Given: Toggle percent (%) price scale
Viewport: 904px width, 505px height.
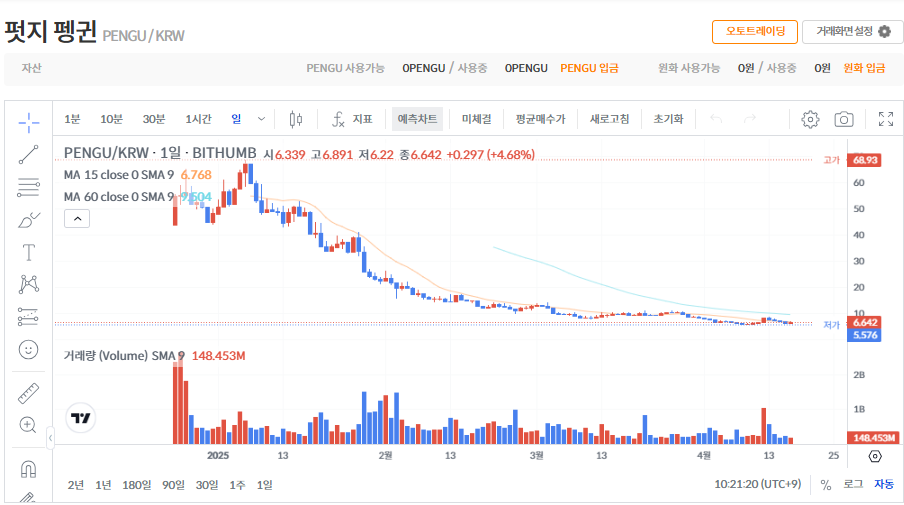Looking at the screenshot, I should 826,485.
